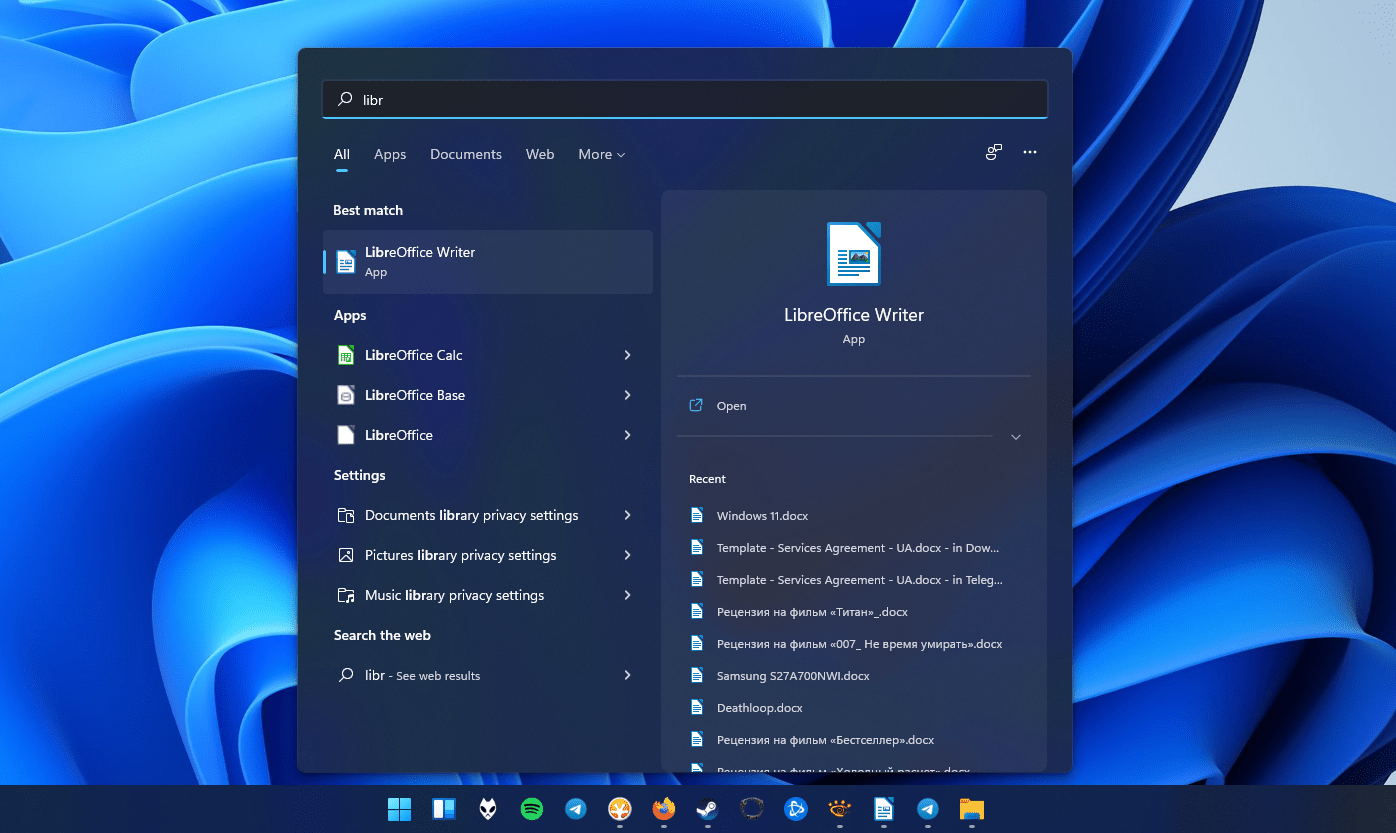Viewport: 1396px width, 833px height.
Task: Open the ellipsis options menu
Action: (1030, 152)
